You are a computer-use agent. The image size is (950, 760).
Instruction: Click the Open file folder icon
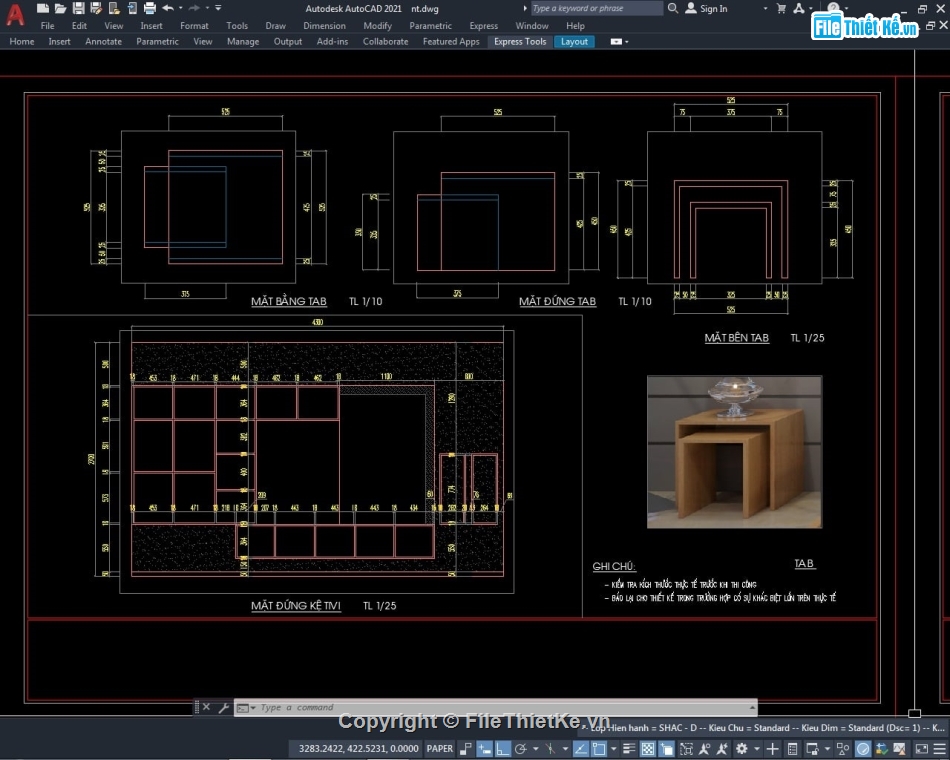tap(60, 8)
